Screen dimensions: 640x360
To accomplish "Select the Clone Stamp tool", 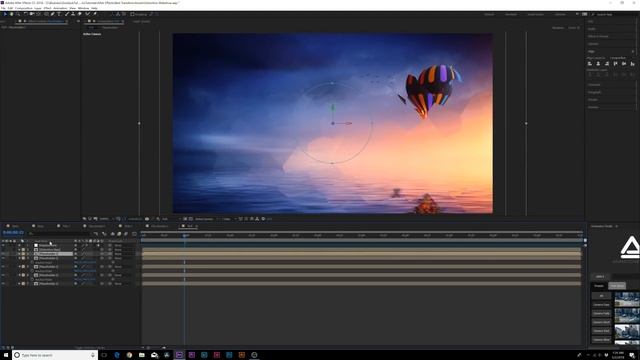I will point(73,14).
